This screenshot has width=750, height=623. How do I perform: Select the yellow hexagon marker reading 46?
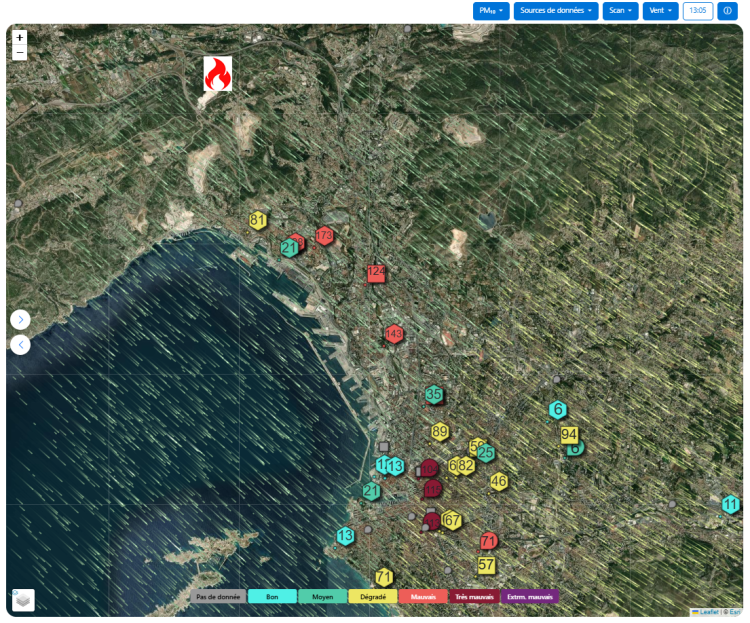tap(499, 482)
